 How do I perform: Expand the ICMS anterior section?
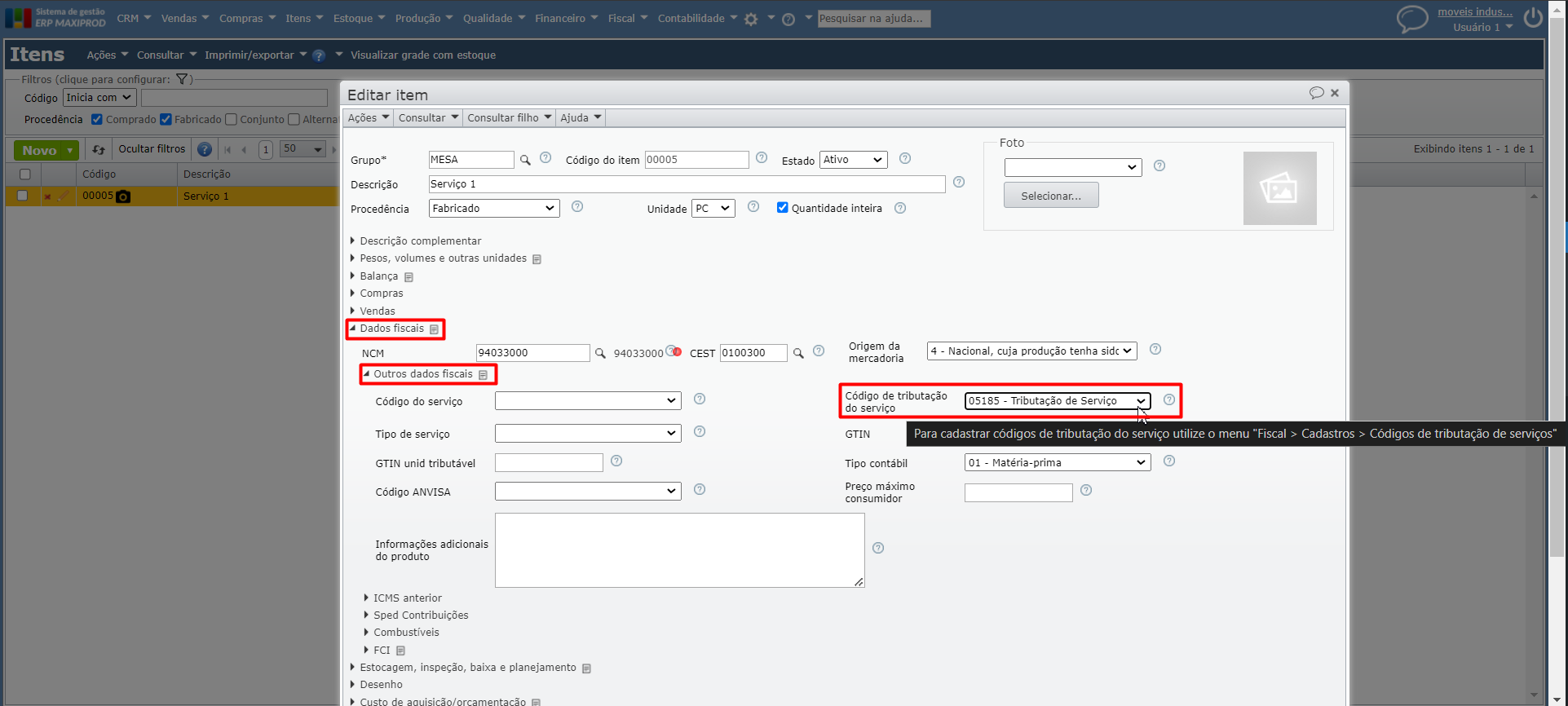pos(407,598)
